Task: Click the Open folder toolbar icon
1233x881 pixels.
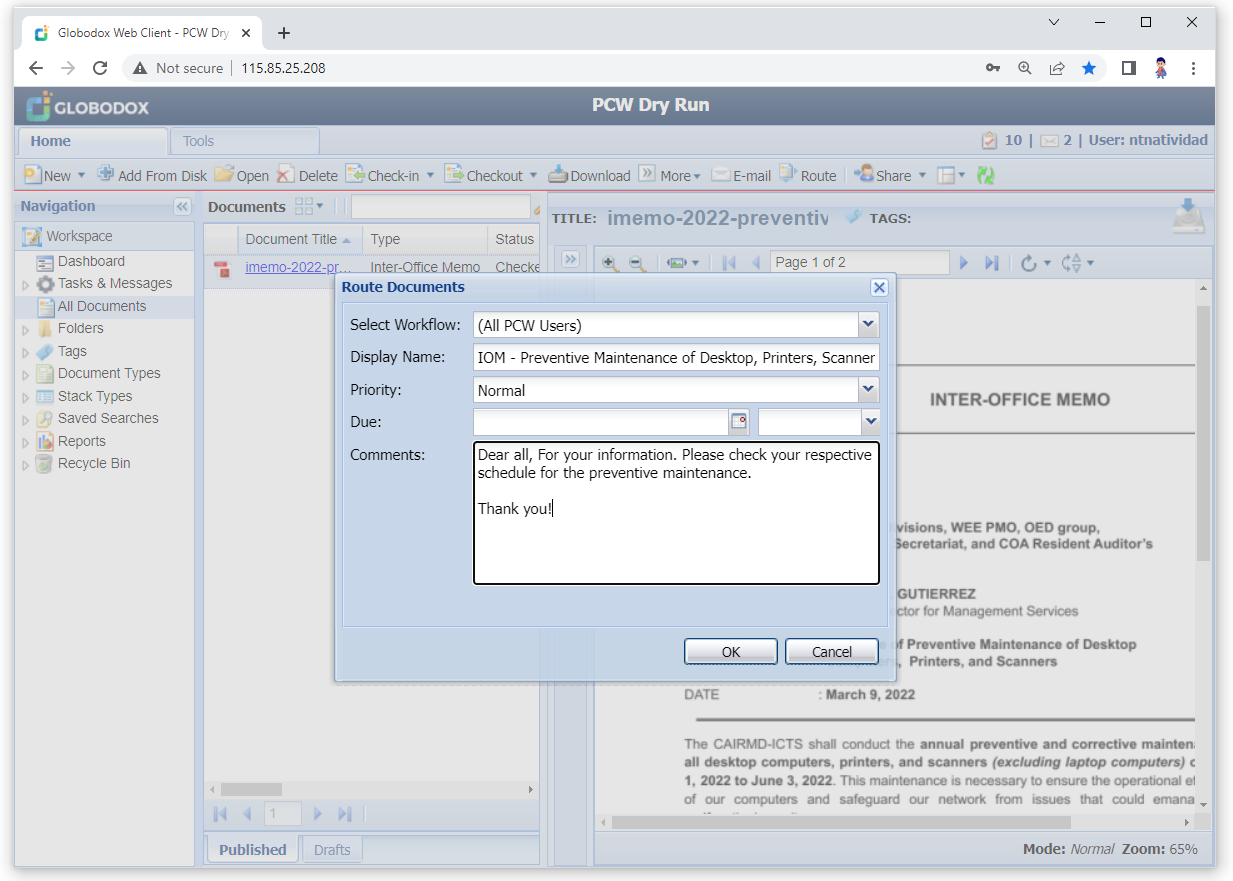Action: (224, 174)
